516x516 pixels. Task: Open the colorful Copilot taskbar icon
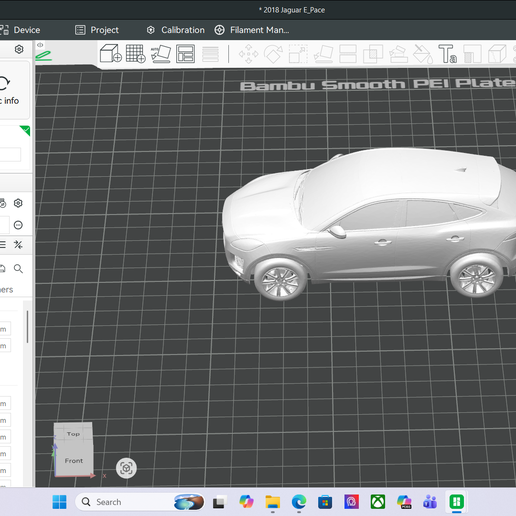(x=246, y=502)
